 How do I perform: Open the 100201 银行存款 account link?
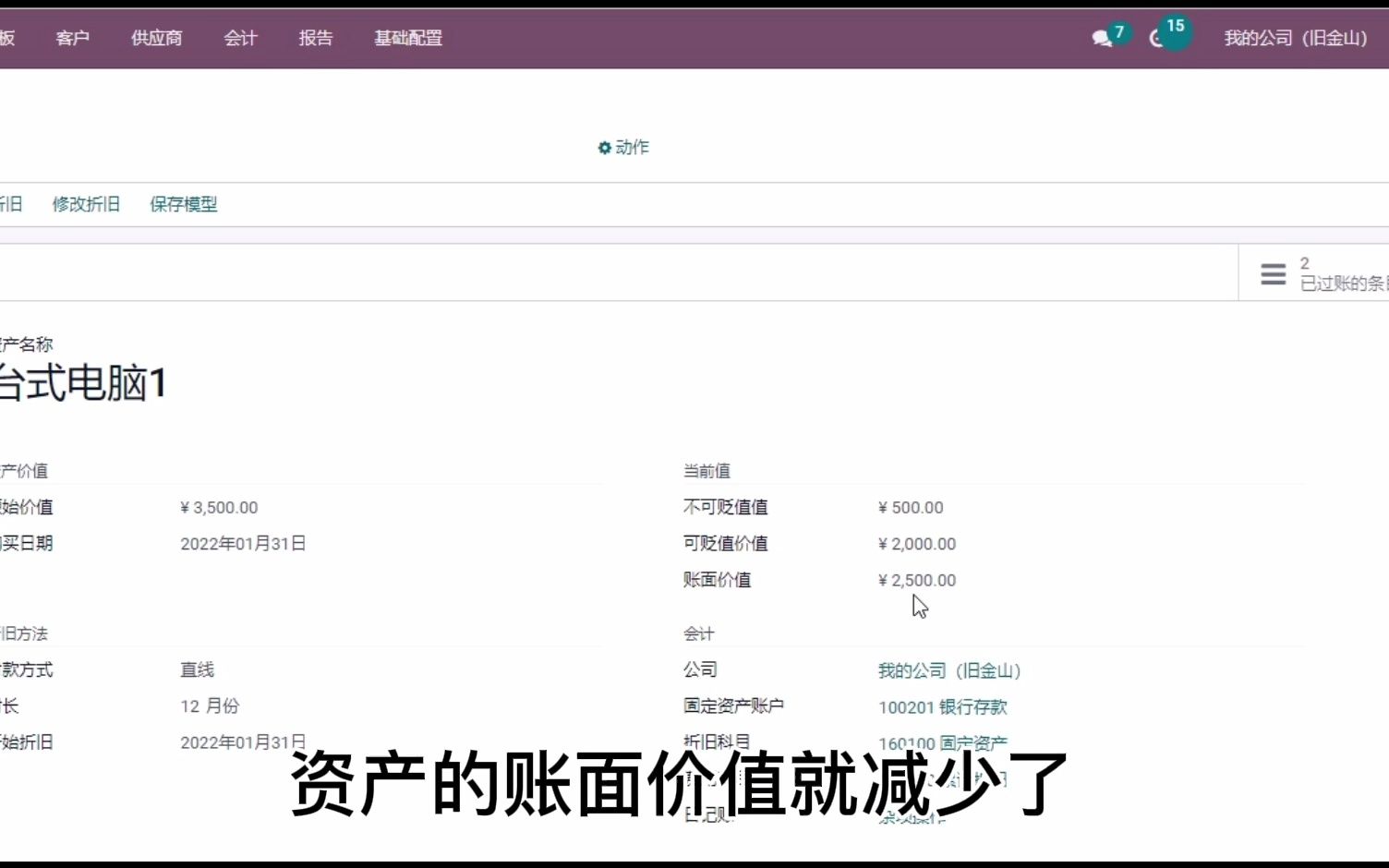[x=943, y=706]
